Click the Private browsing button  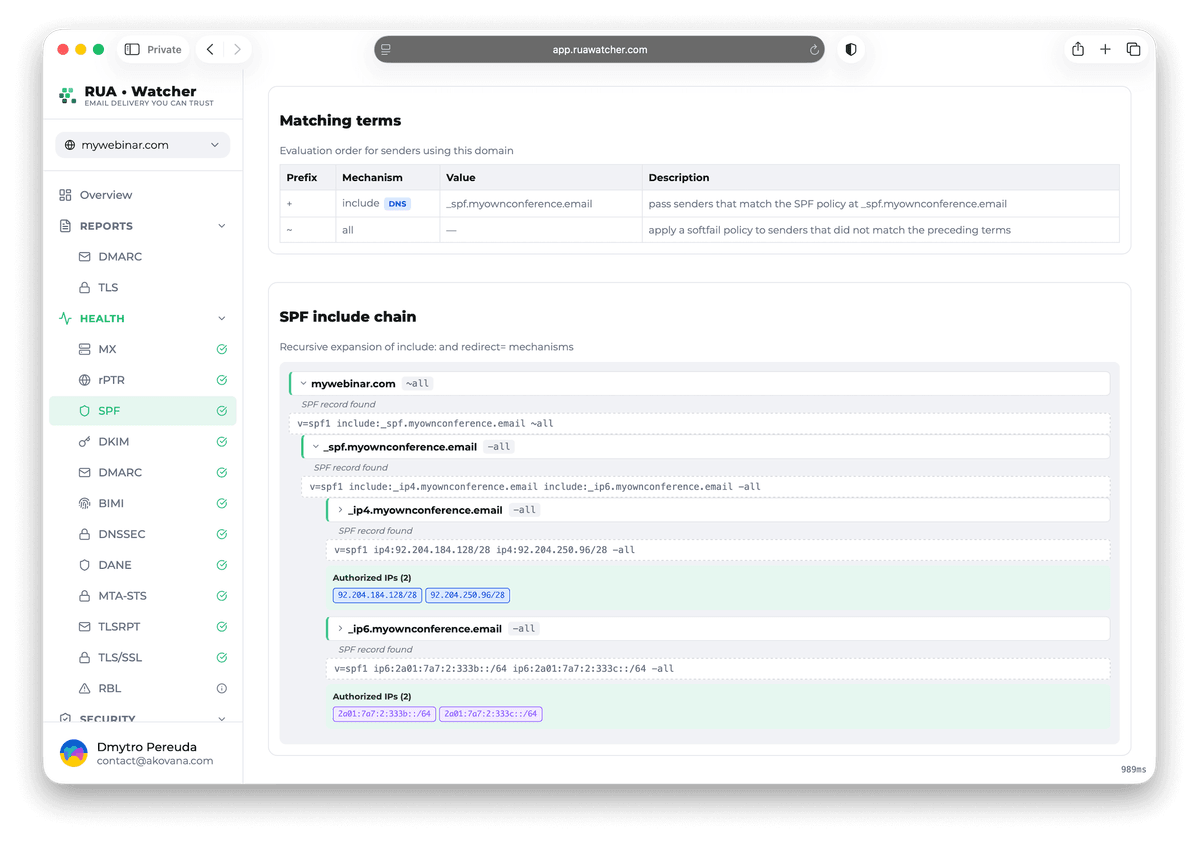[x=154, y=50]
